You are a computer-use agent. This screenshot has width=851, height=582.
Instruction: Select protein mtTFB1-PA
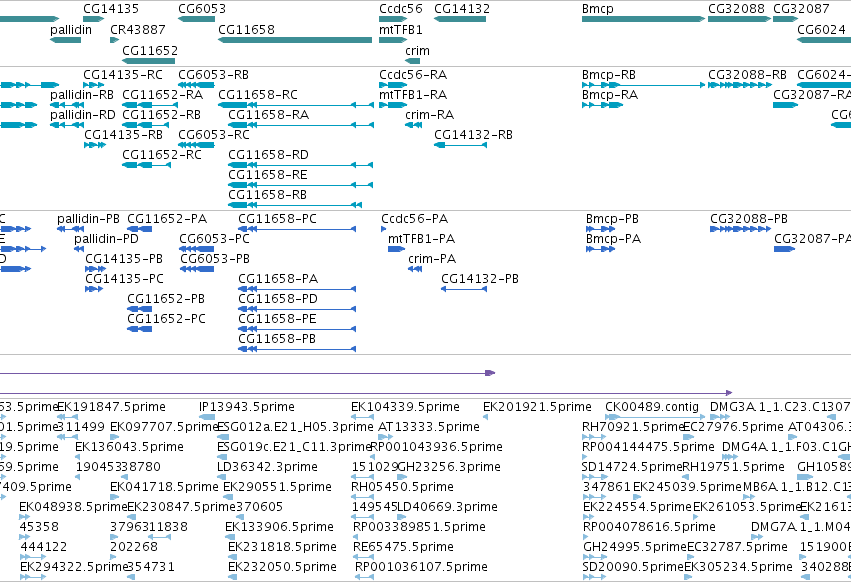(x=397, y=249)
